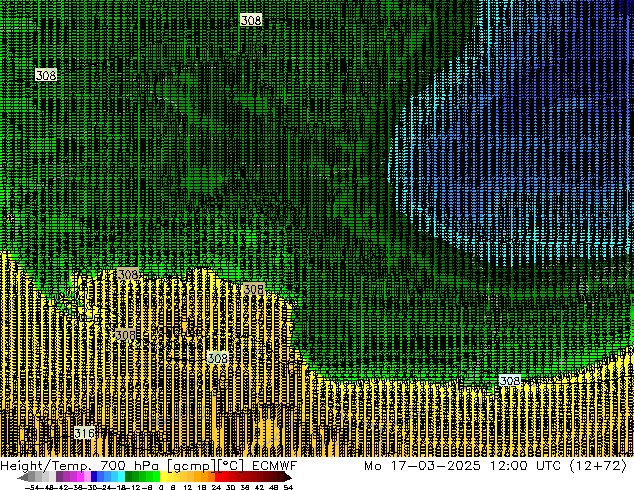The width and height of the screenshot is (634, 490).
Task: Click the '[°C]' unit label
Action: [230, 466]
